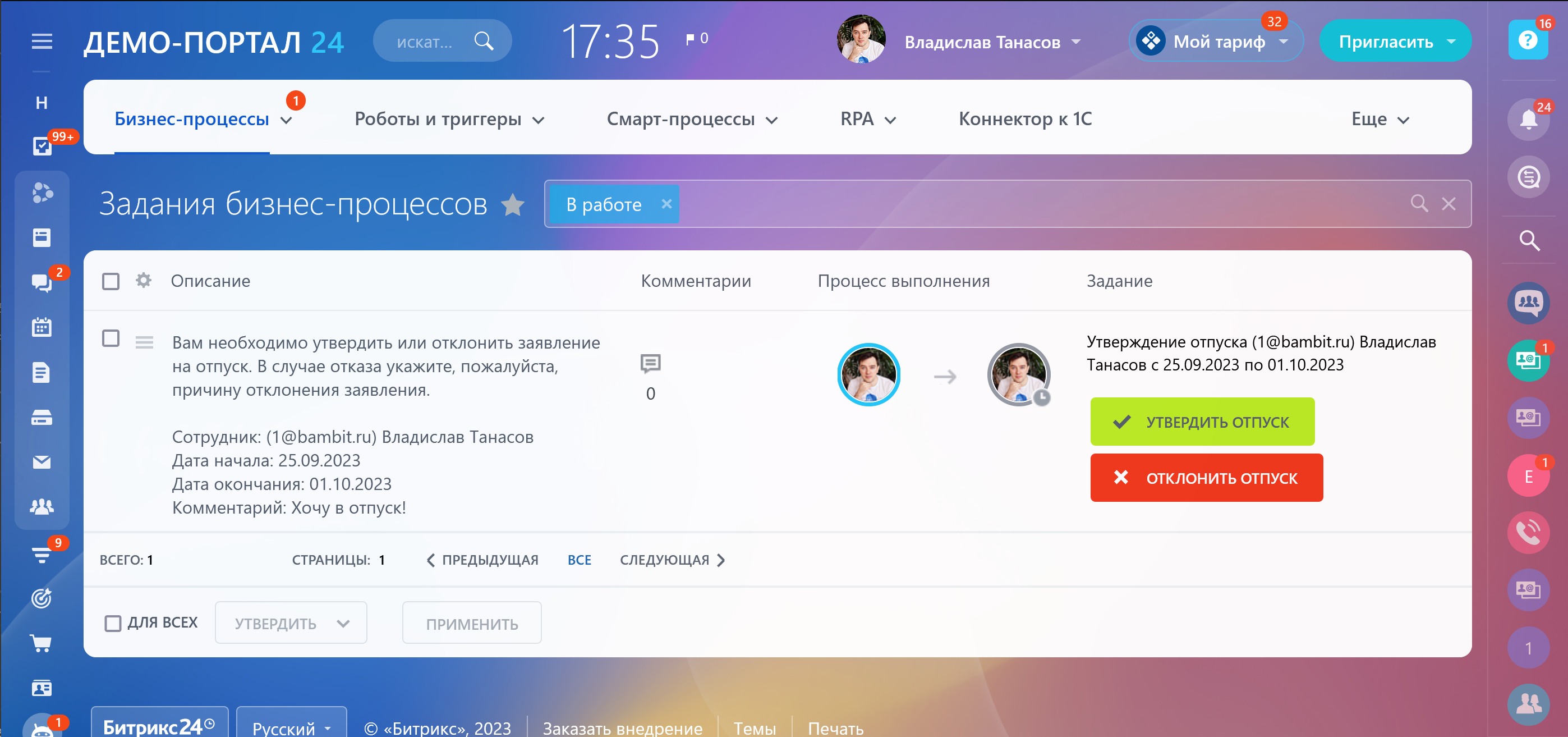Expand the "Утвердить" bulk action dropdown
Viewport: 1568px width, 737px height.
tap(291, 623)
